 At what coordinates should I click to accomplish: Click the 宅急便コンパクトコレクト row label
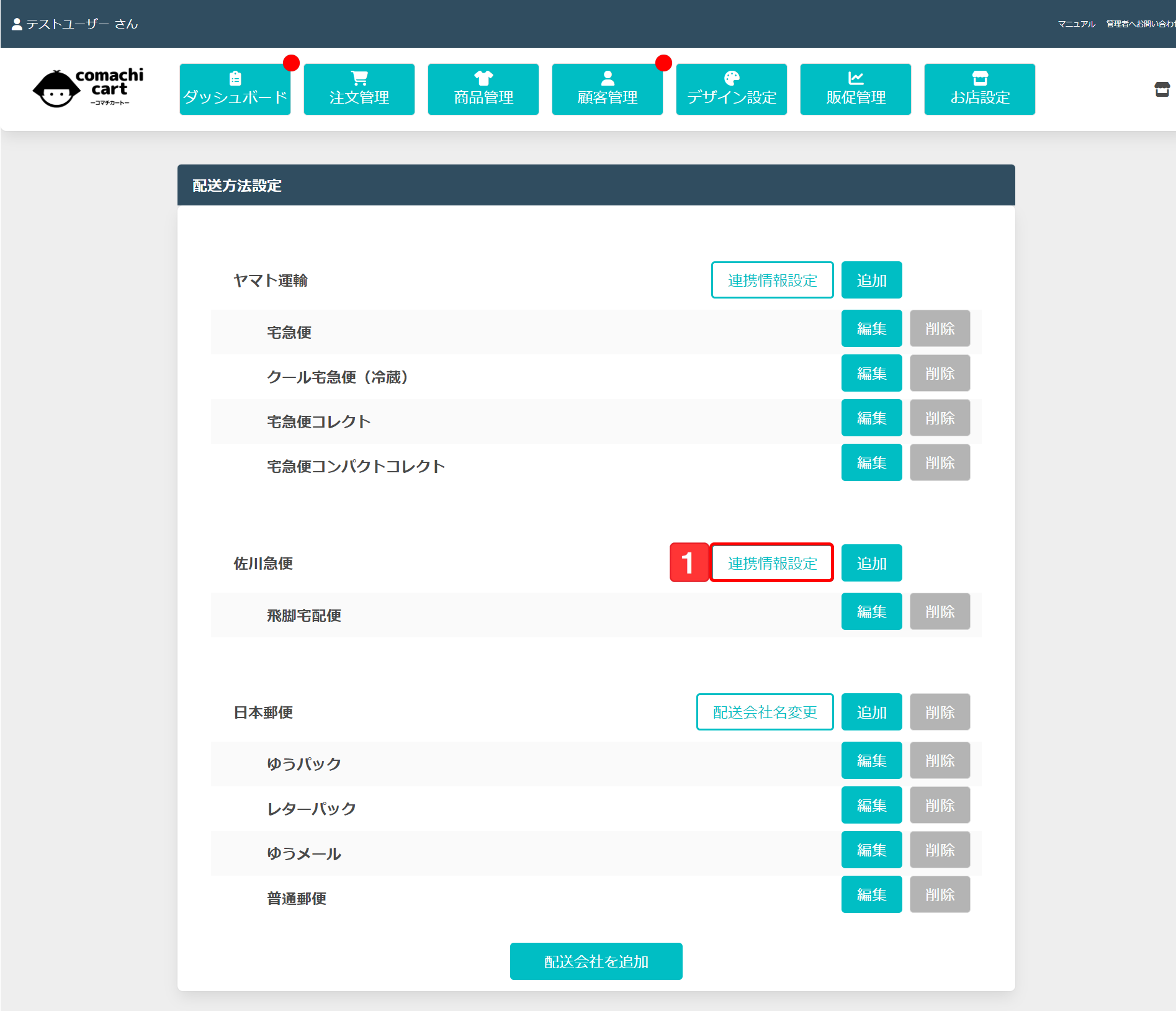(356, 467)
